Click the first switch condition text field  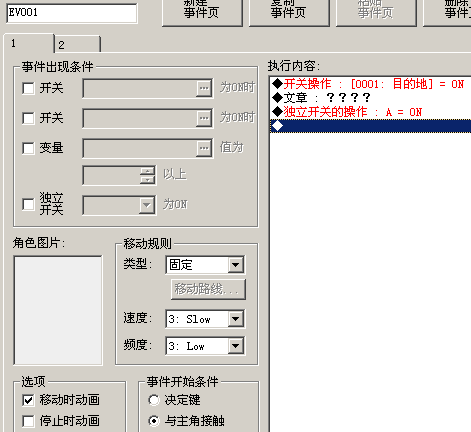140,88
